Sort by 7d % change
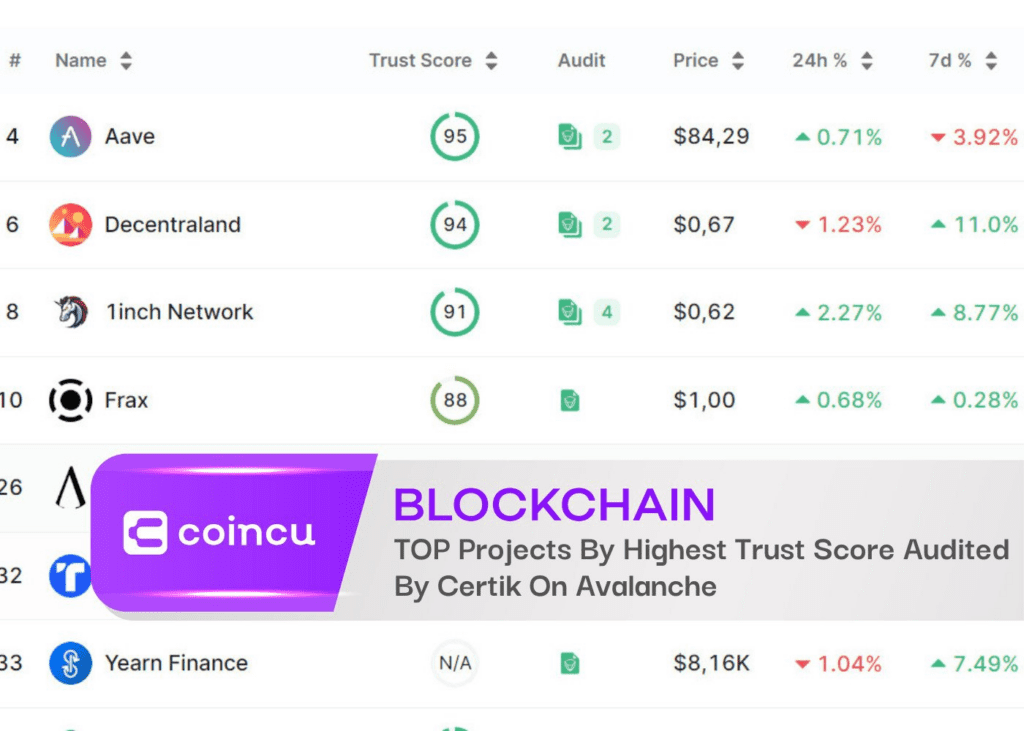 click(x=962, y=61)
